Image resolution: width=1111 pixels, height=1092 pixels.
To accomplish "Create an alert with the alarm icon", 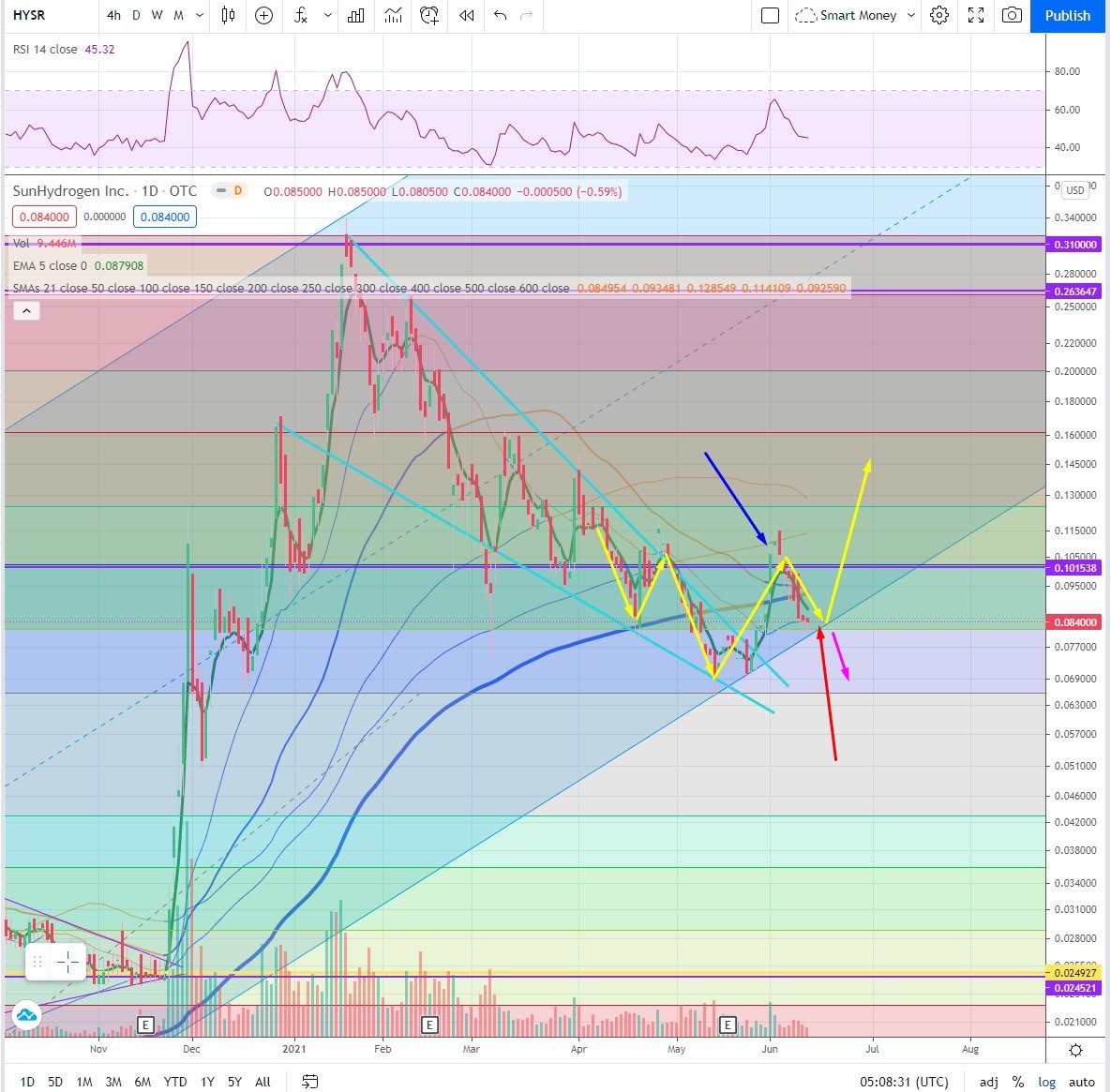I will [x=429, y=15].
